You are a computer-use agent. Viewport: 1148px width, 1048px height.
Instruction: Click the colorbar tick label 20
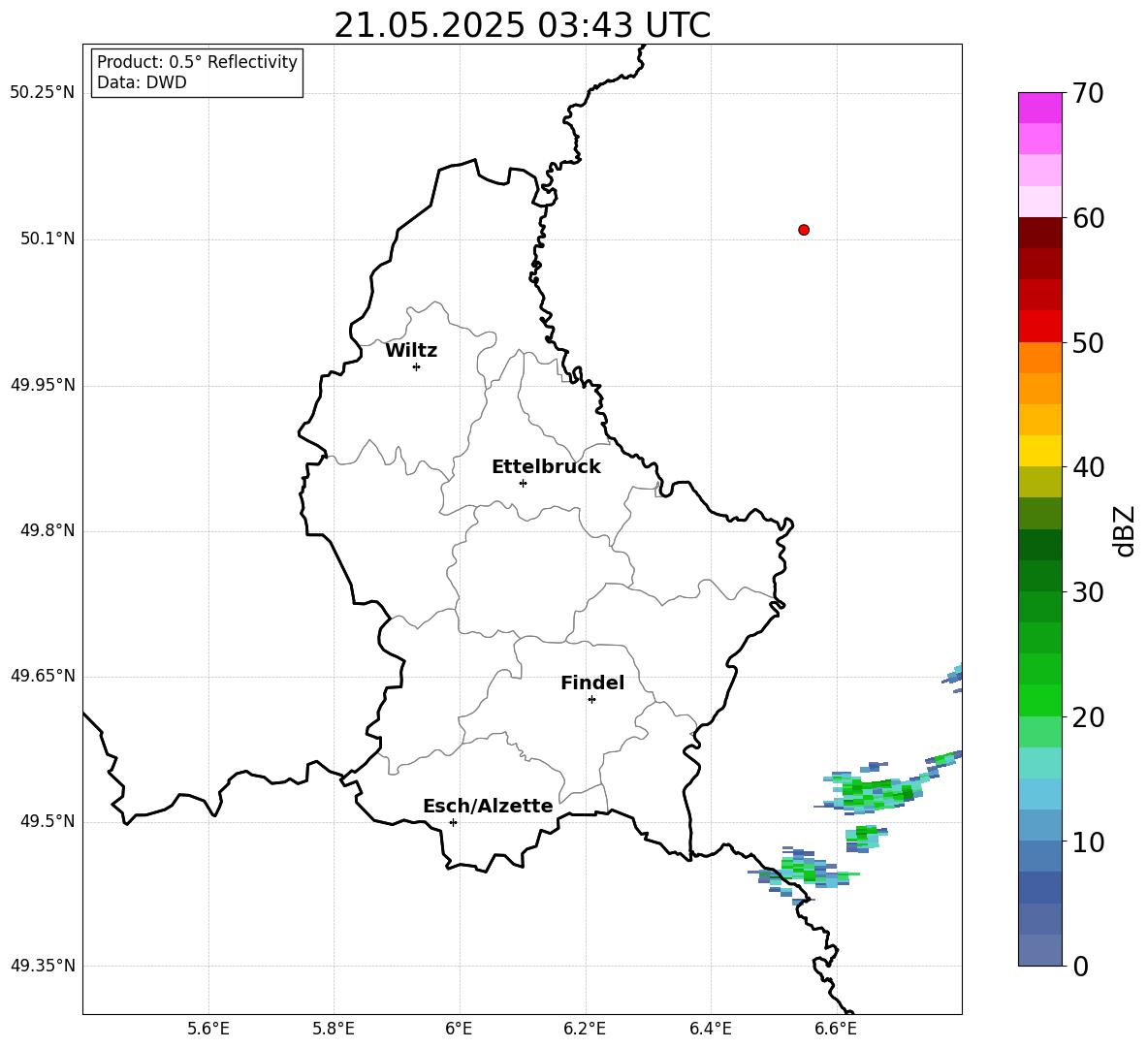(x=1087, y=717)
